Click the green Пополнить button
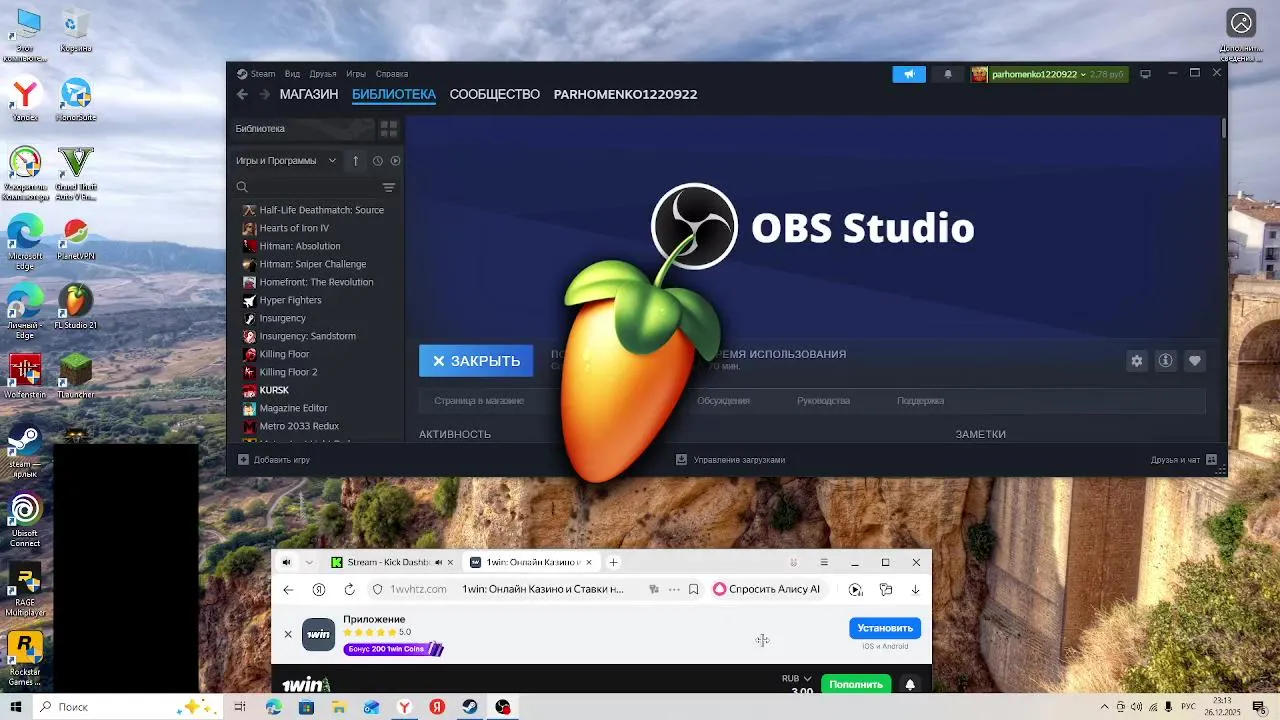1280x720 pixels. 856,685
